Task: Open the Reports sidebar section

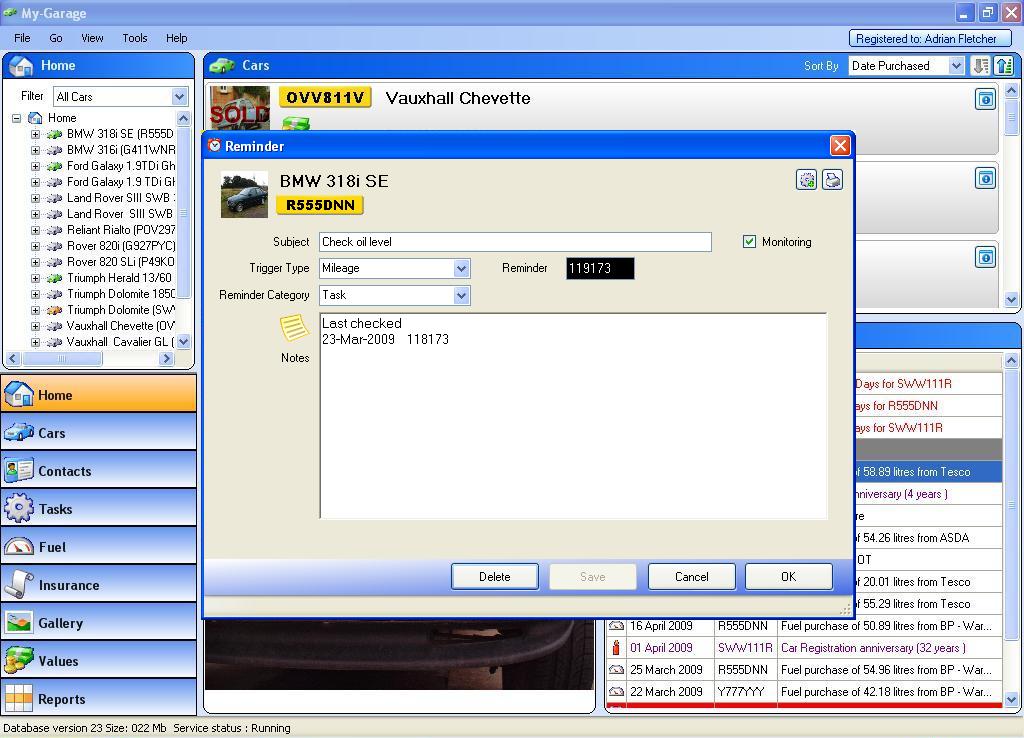Action: click(98, 699)
